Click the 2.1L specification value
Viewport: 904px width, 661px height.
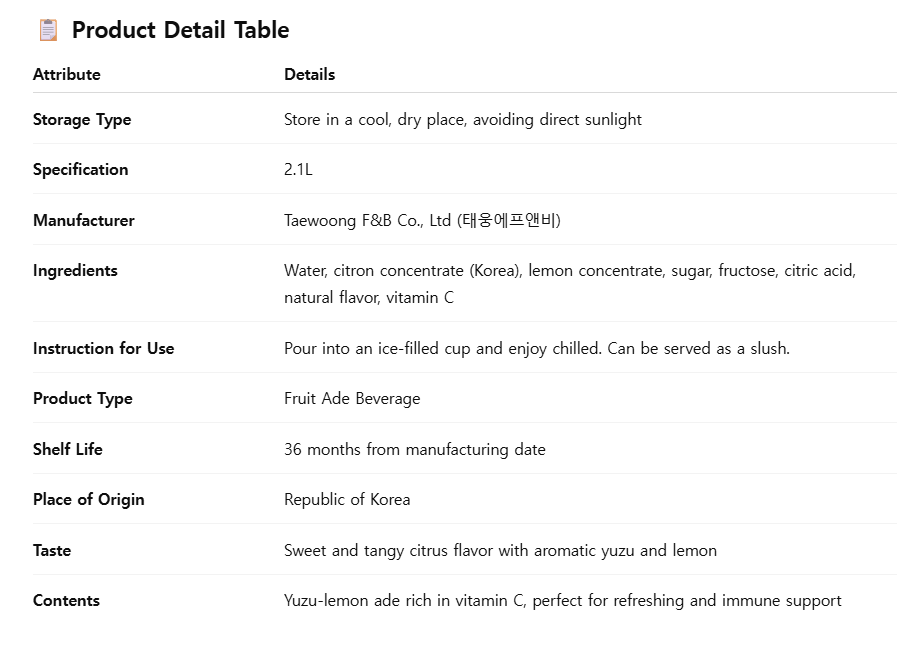tap(298, 169)
